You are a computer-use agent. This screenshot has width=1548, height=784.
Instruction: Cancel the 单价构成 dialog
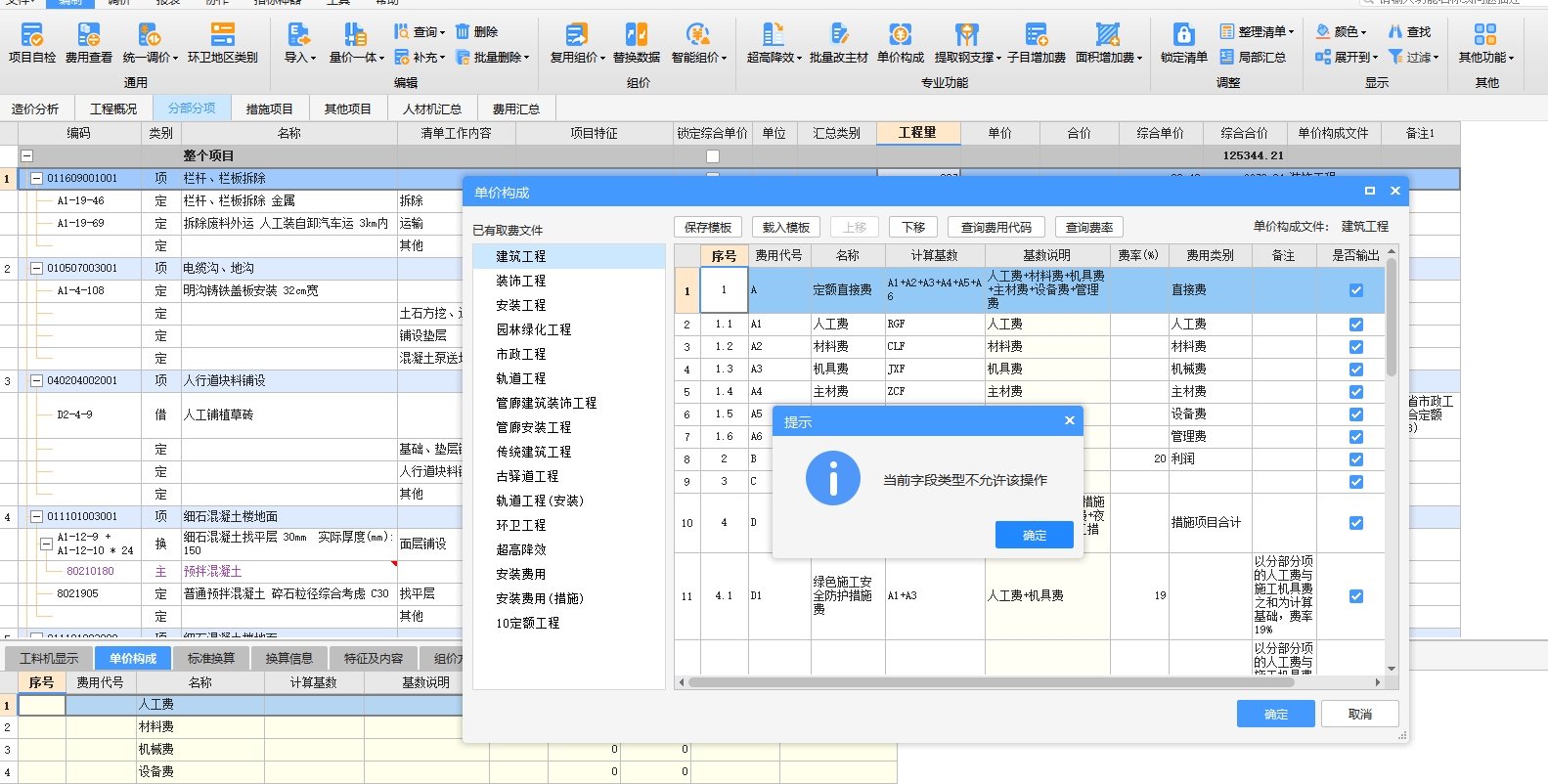(1360, 715)
